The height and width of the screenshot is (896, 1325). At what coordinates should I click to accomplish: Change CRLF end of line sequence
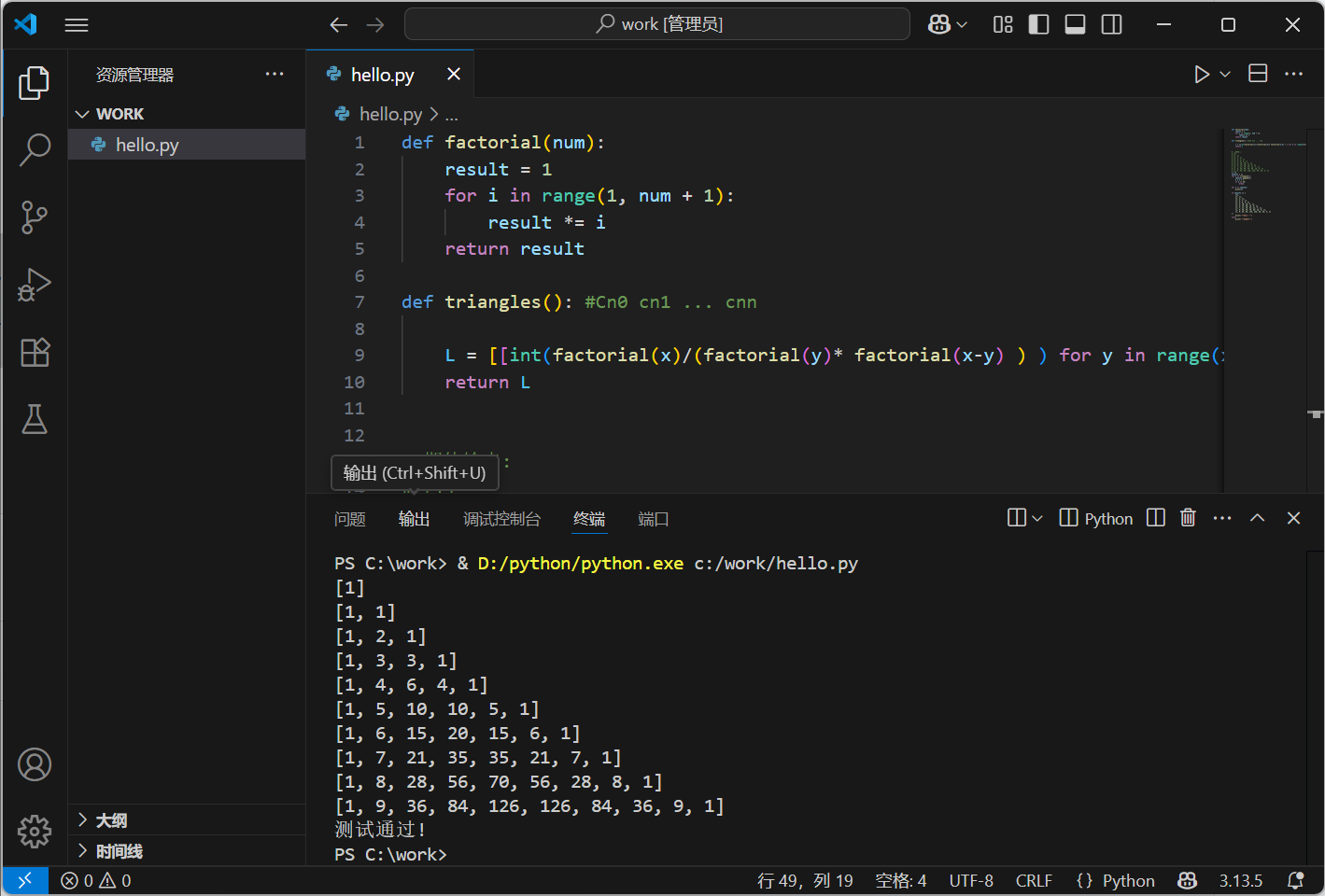(1034, 880)
